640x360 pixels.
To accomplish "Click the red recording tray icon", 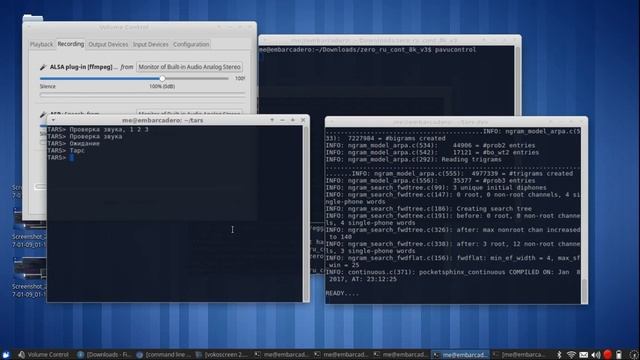I will pos(608,355).
